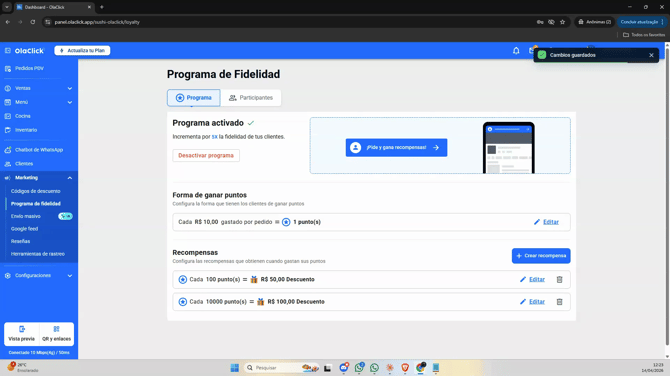Delete the R$ 50,00 Descuento reward
Screen dimensions: 670x376
pyautogui.click(x=559, y=279)
